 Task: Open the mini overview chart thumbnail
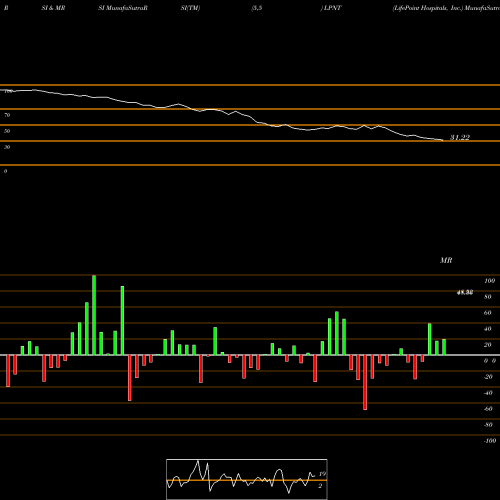tap(247, 479)
